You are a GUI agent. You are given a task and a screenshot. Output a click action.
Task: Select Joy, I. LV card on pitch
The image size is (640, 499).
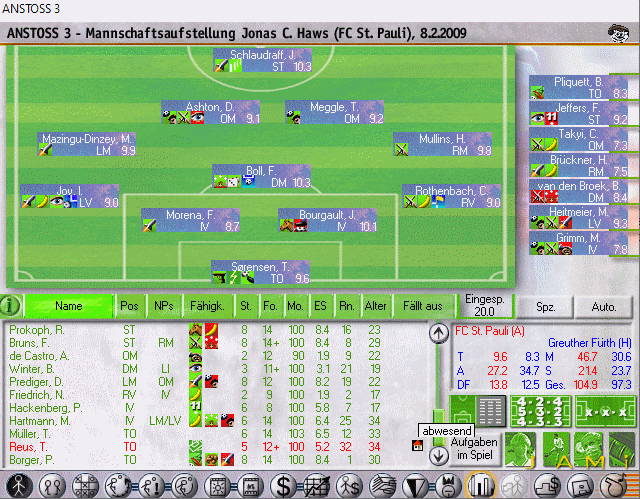[70, 196]
